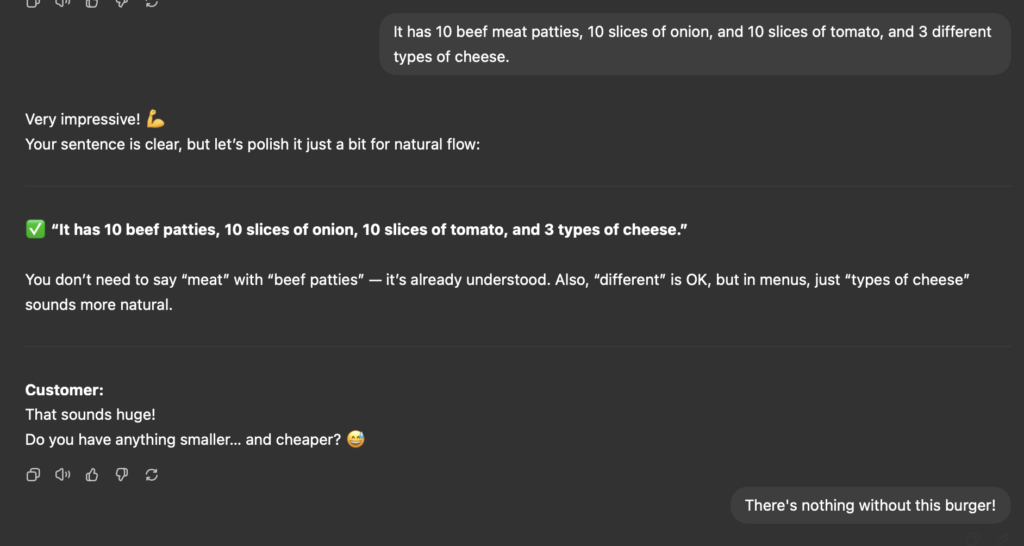Click the faint copy icon under the burger message
1024x546 pixels.
click(973, 539)
